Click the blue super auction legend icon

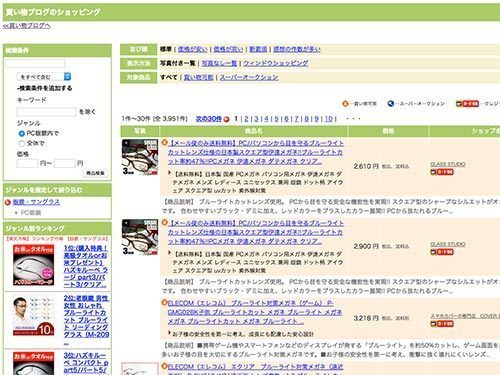tap(391, 104)
